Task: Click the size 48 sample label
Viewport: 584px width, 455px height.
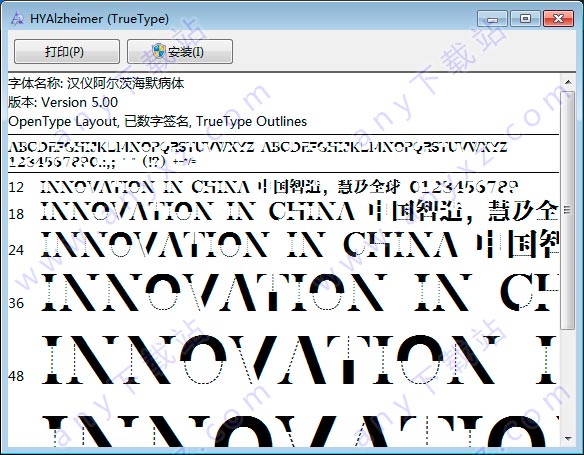Action: click(16, 376)
